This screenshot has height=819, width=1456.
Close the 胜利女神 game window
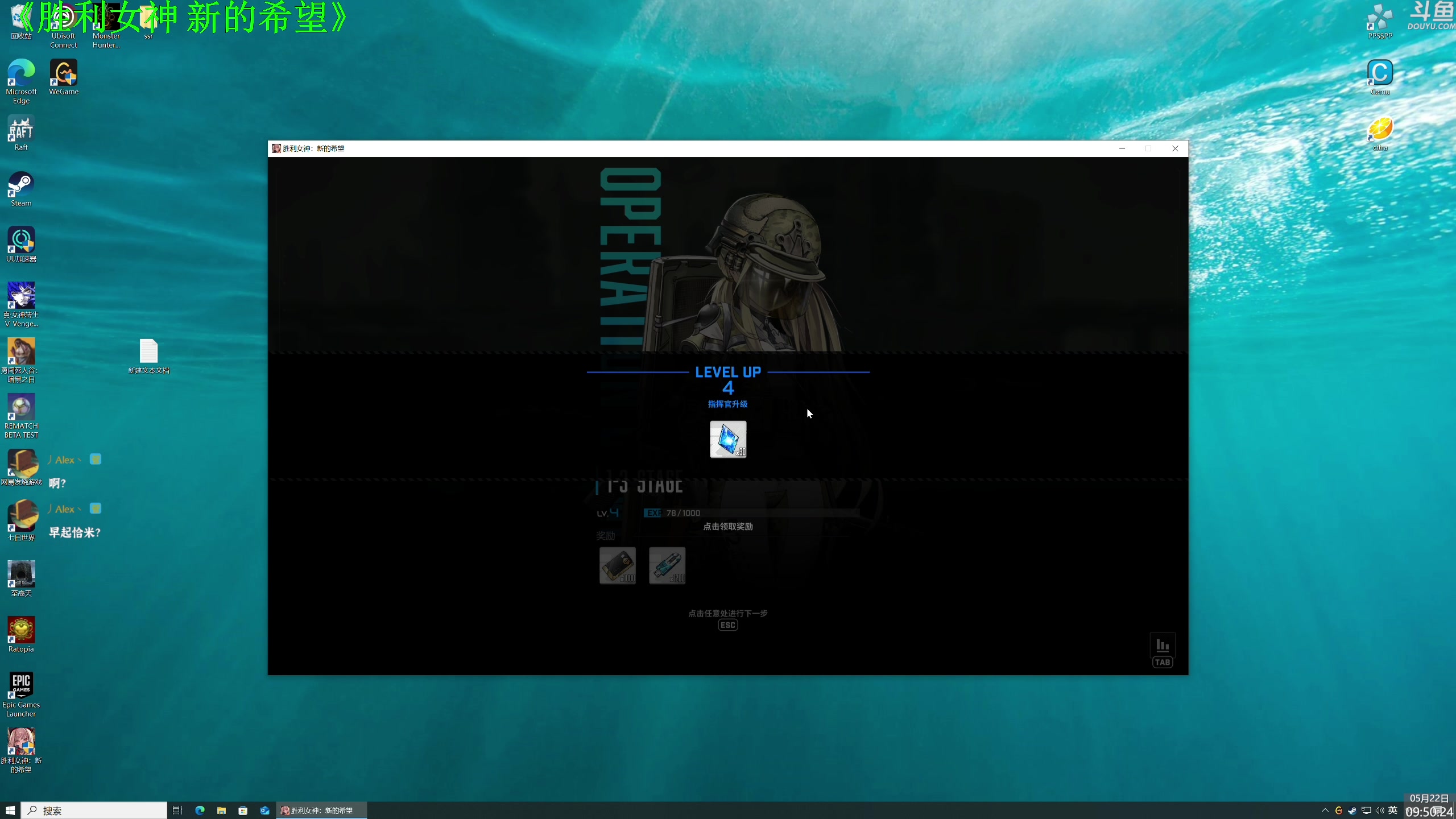[1175, 148]
